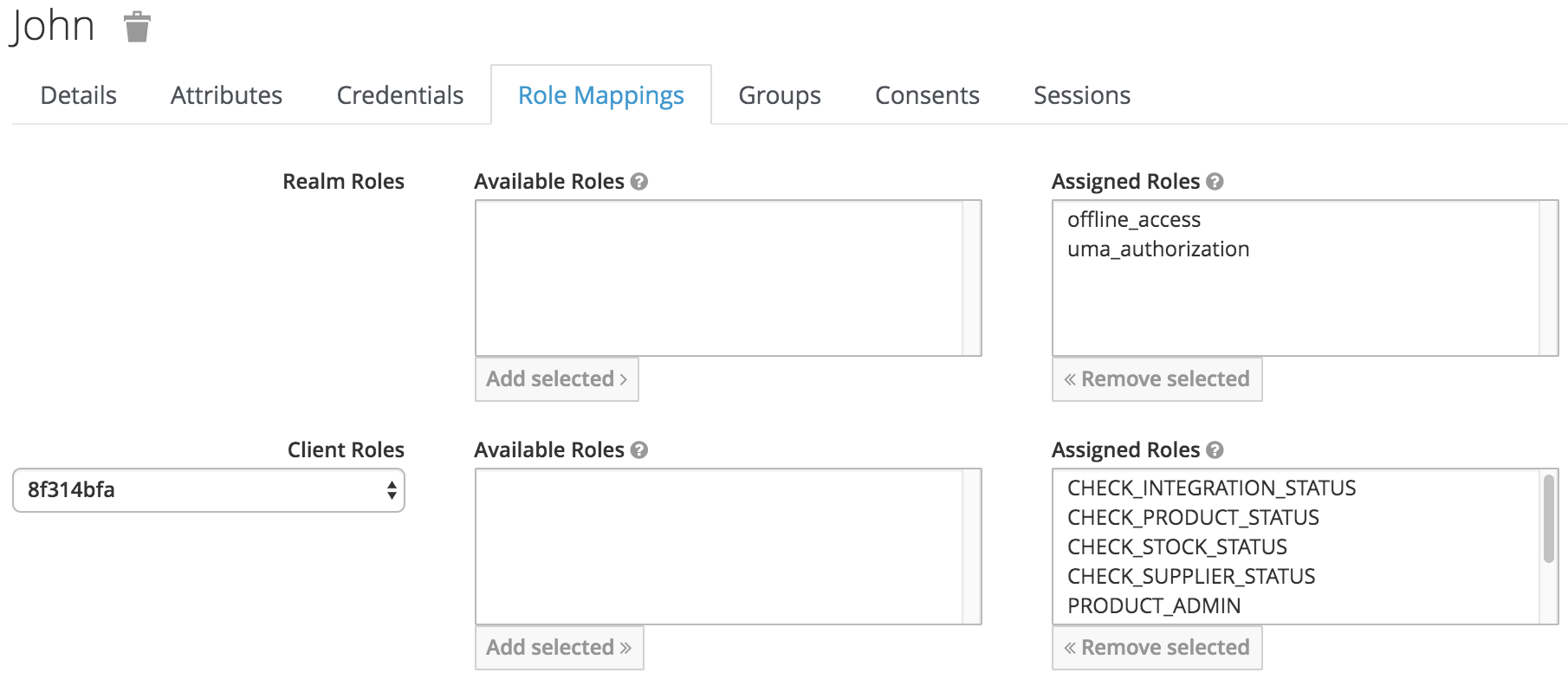The height and width of the screenshot is (679, 1568).
Task: Open the Attributes tab
Action: 226,95
